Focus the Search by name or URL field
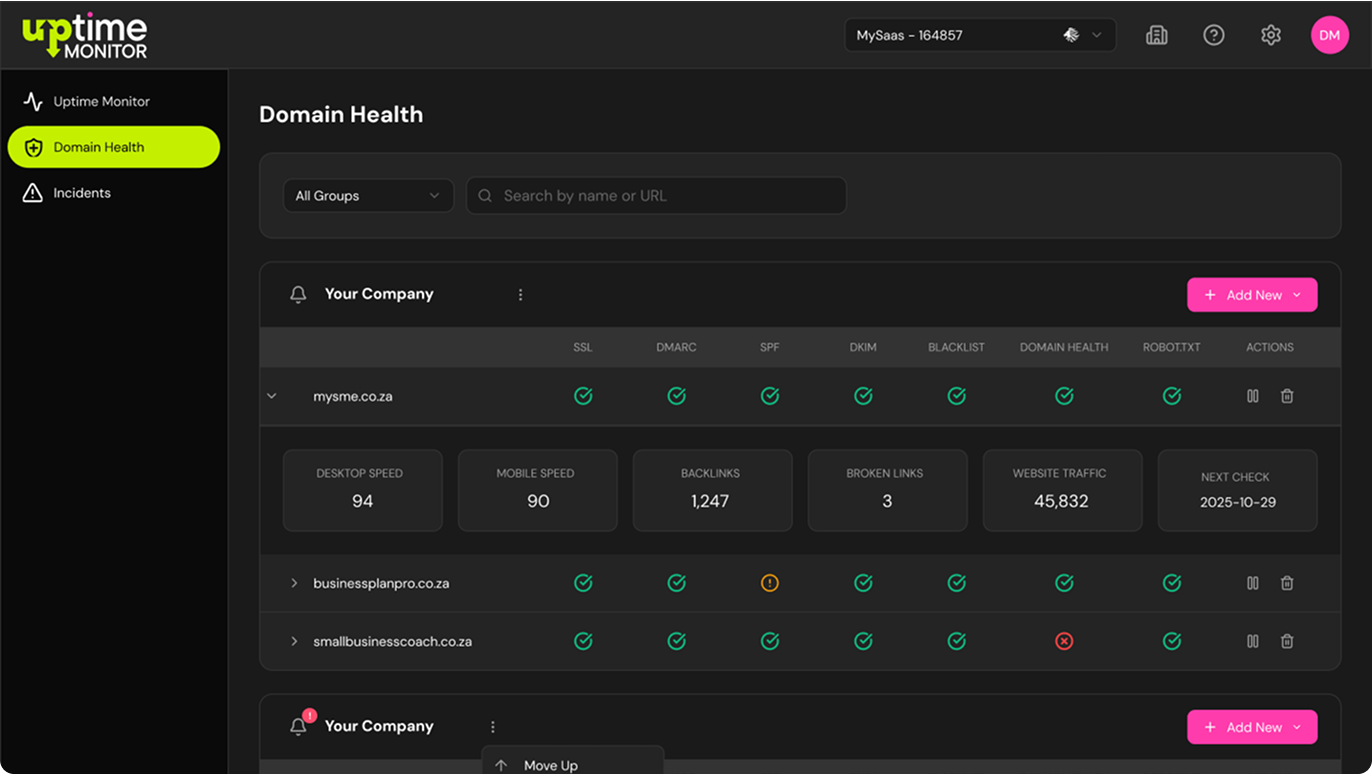The width and height of the screenshot is (1372, 774). (x=656, y=196)
